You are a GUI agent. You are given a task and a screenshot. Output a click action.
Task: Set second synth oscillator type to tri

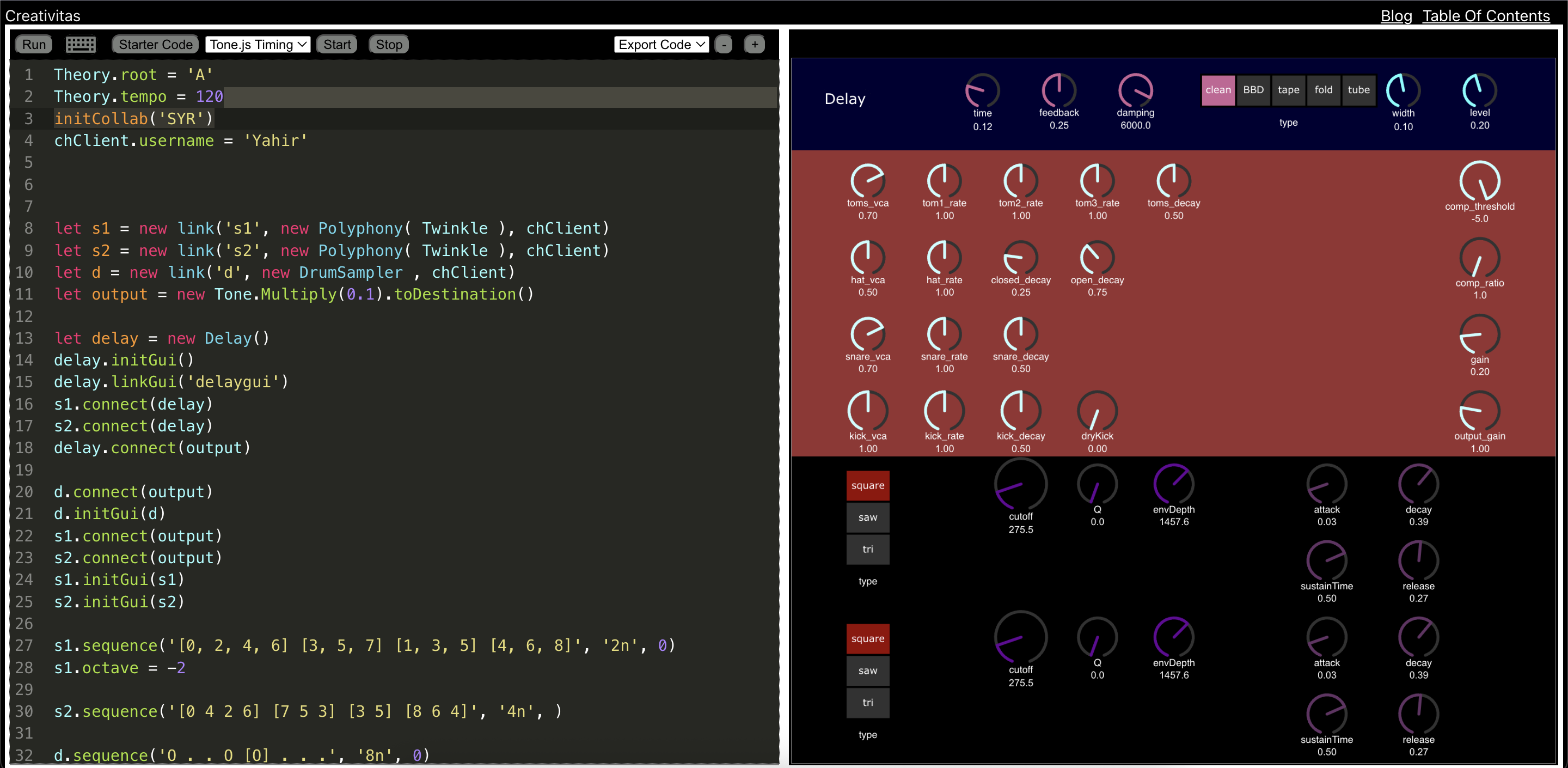[867, 702]
